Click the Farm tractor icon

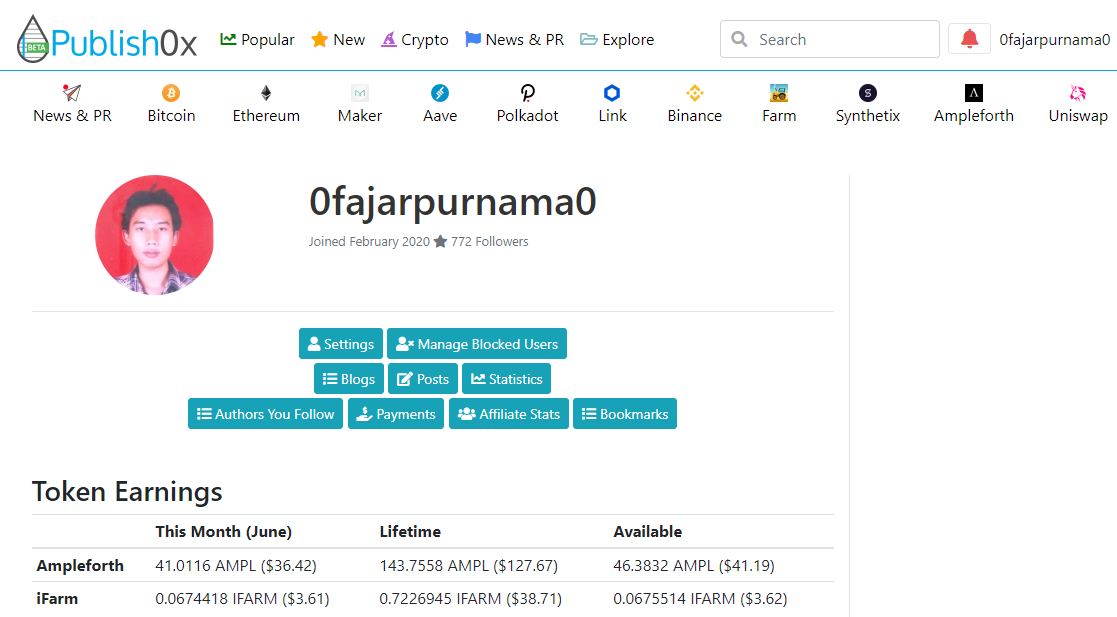779,93
